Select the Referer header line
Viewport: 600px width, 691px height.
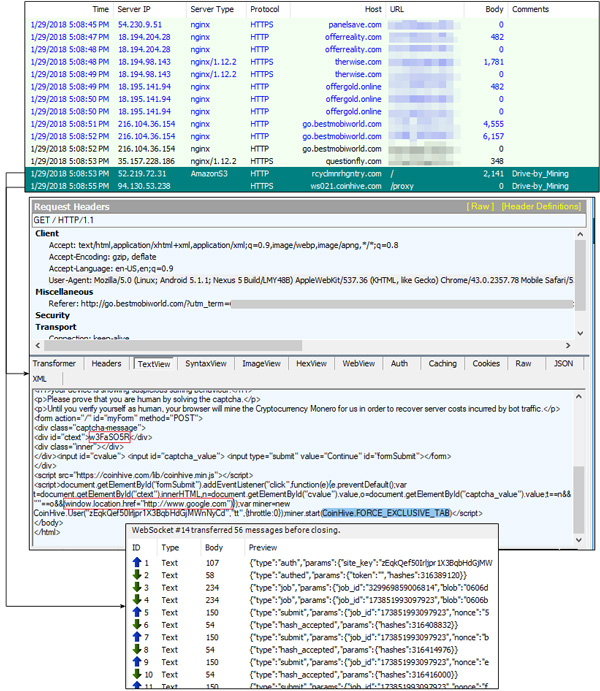(311, 304)
